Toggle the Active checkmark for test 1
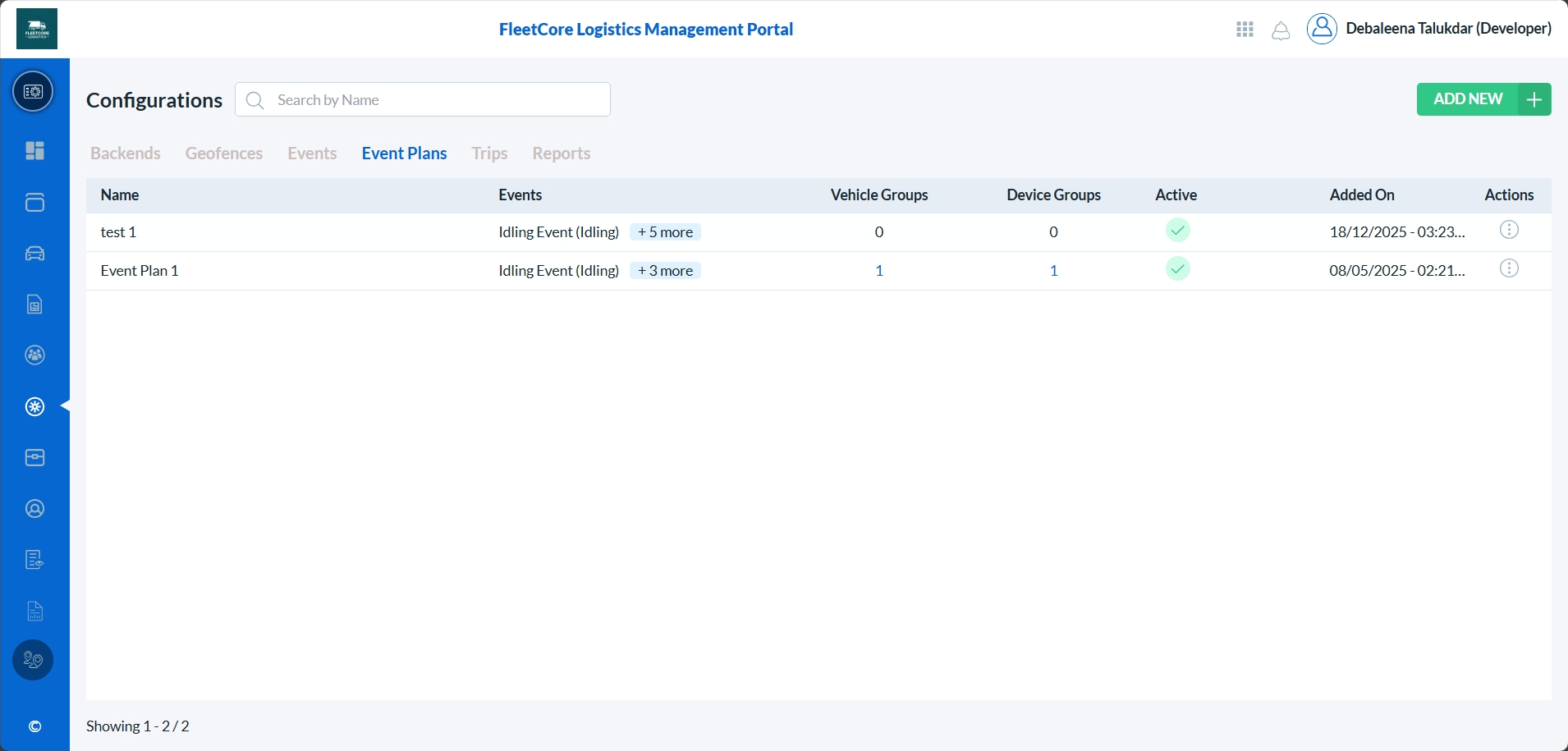1568x751 pixels. click(x=1177, y=231)
